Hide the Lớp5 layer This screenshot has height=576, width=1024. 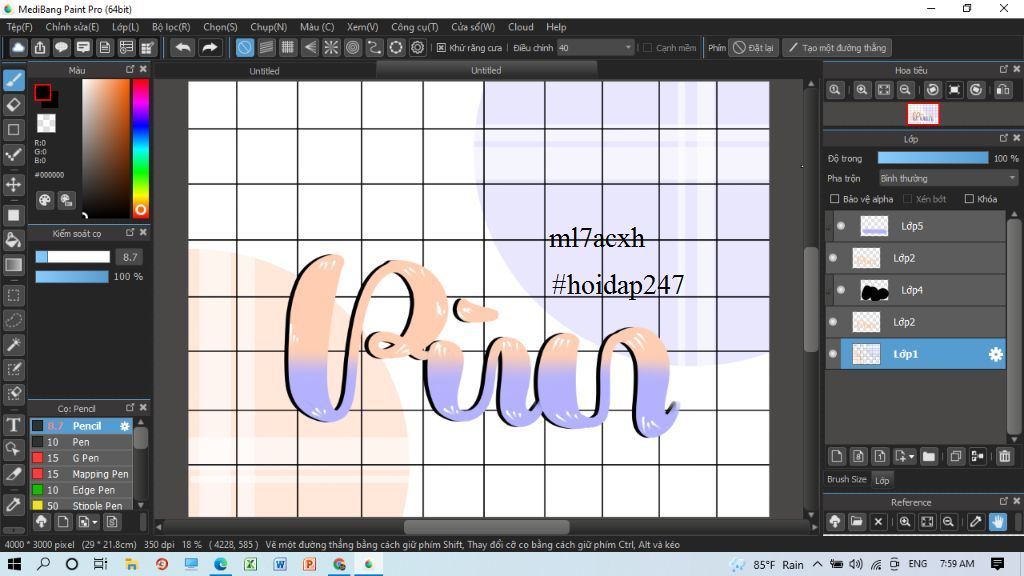841,226
